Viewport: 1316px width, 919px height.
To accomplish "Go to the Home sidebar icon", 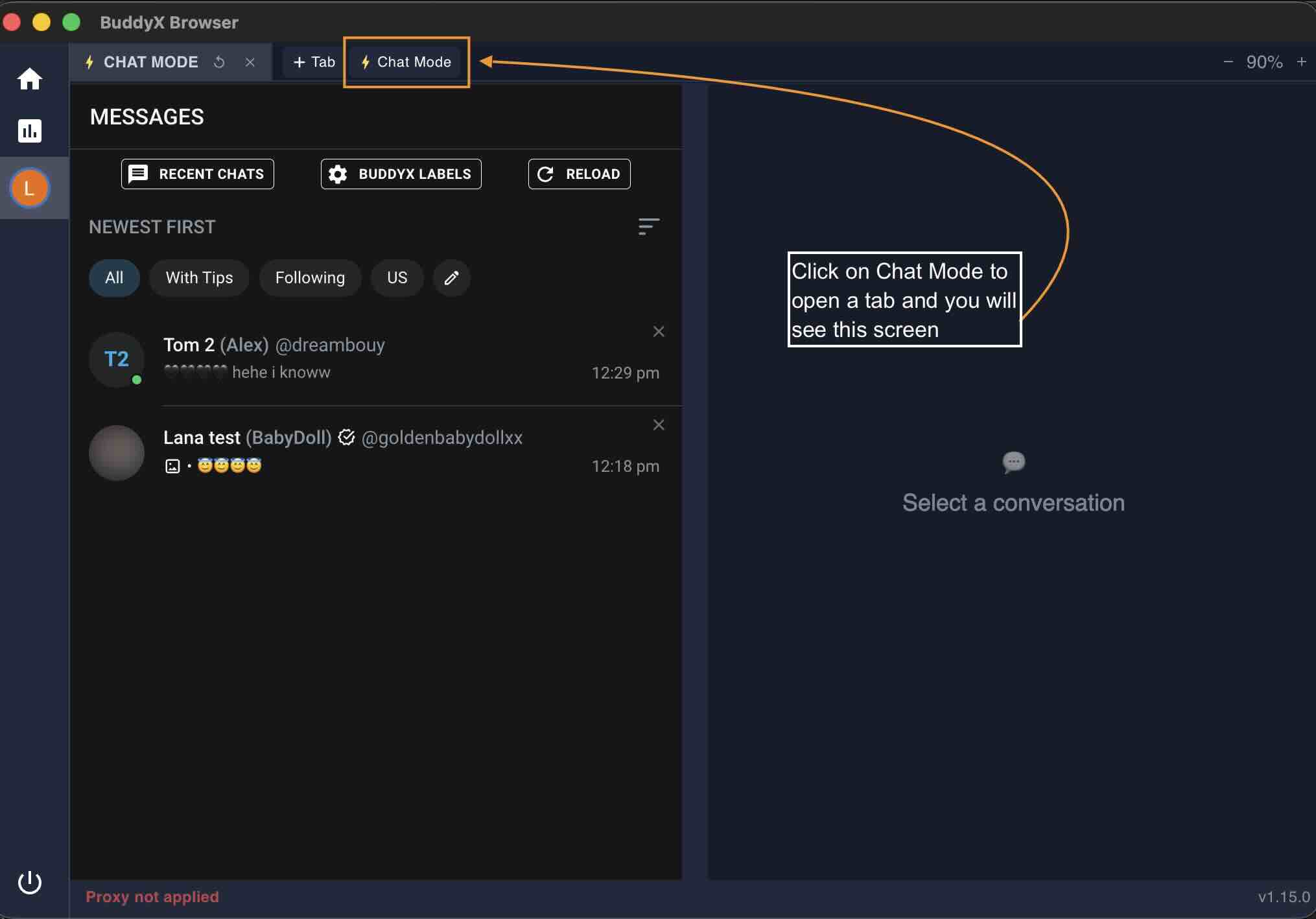I will tap(30, 79).
